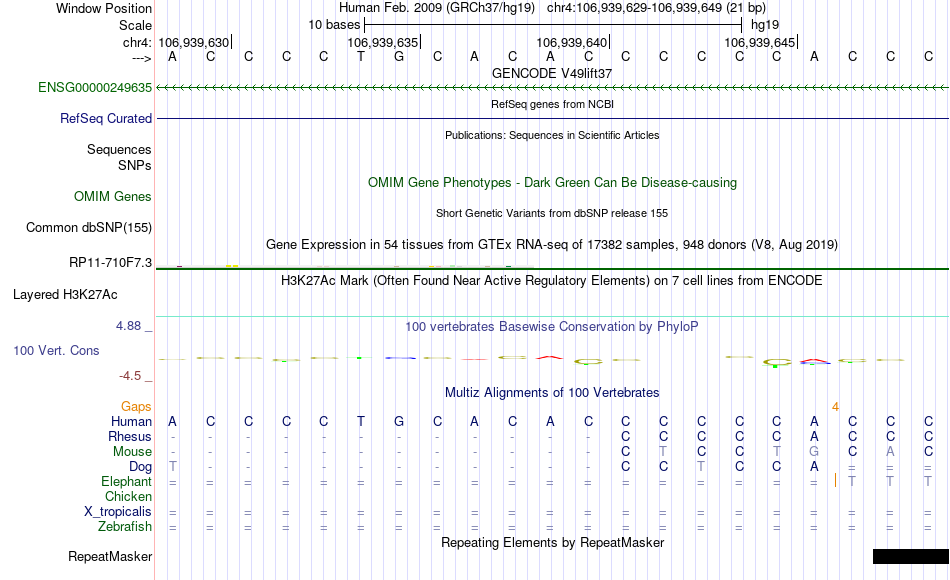Click the hg19 label beside the scale bar
Screen dimensions: 950x580
pyautogui.click(x=765, y=25)
